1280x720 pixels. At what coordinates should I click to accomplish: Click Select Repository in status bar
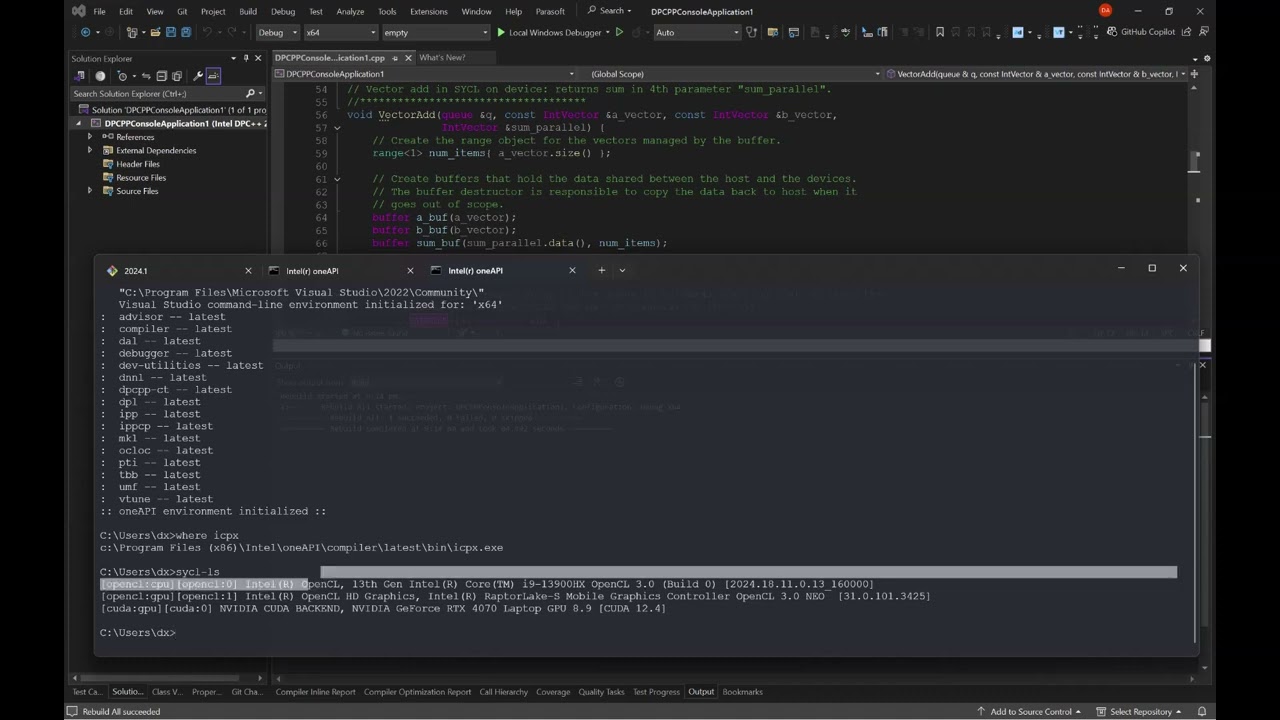coord(1140,712)
